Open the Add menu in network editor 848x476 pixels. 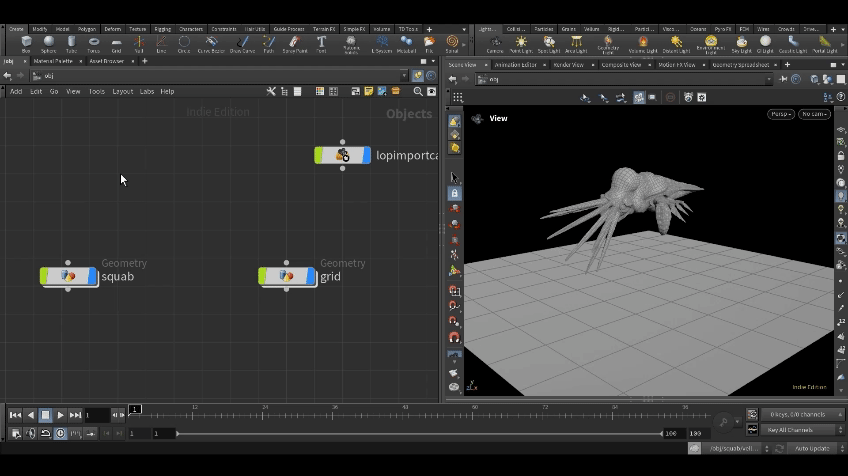[16, 91]
